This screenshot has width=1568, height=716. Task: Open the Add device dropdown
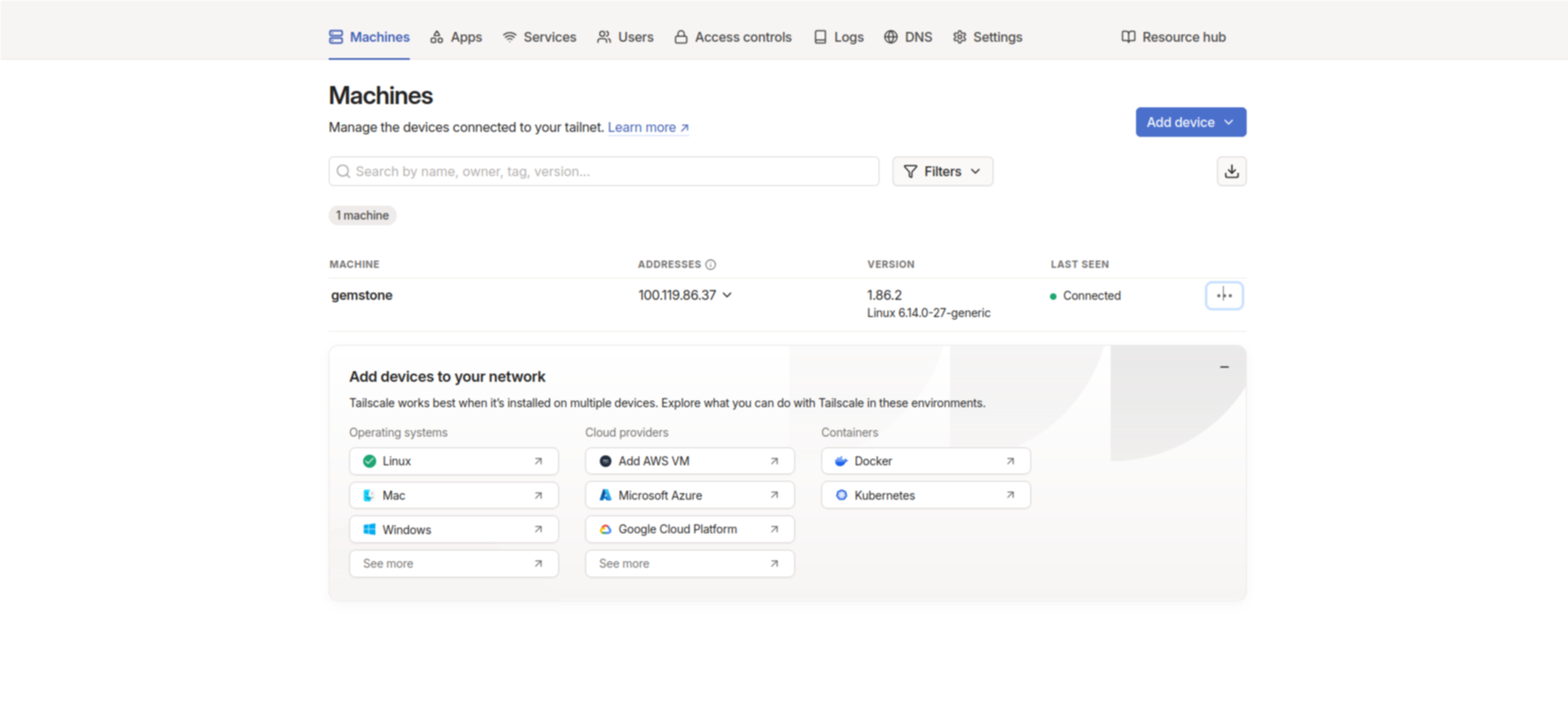1191,122
